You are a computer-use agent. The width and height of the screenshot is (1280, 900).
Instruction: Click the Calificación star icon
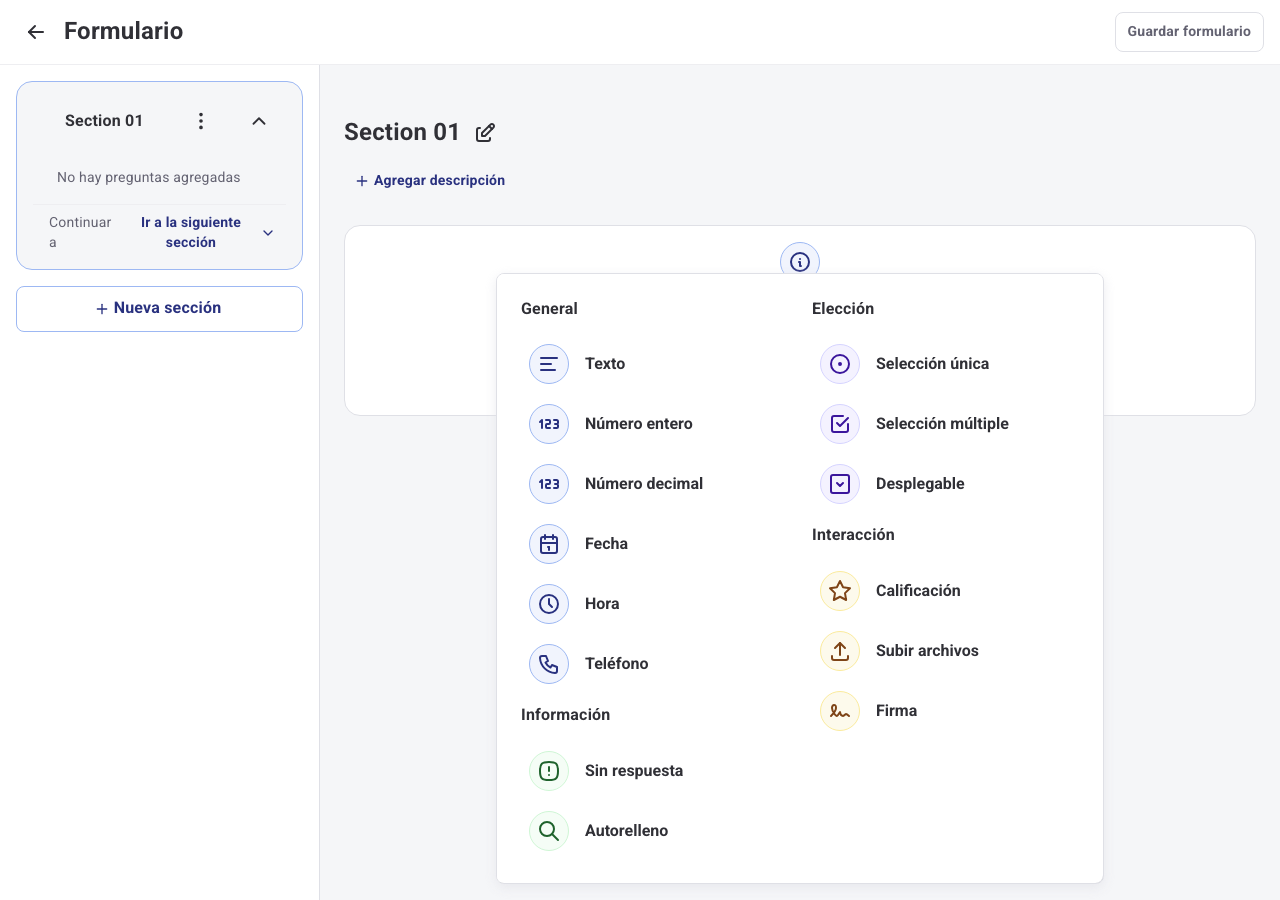(840, 591)
